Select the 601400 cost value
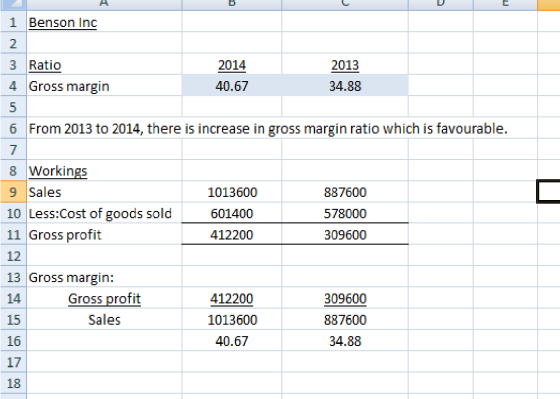This screenshot has height=399, width=560. (232, 213)
